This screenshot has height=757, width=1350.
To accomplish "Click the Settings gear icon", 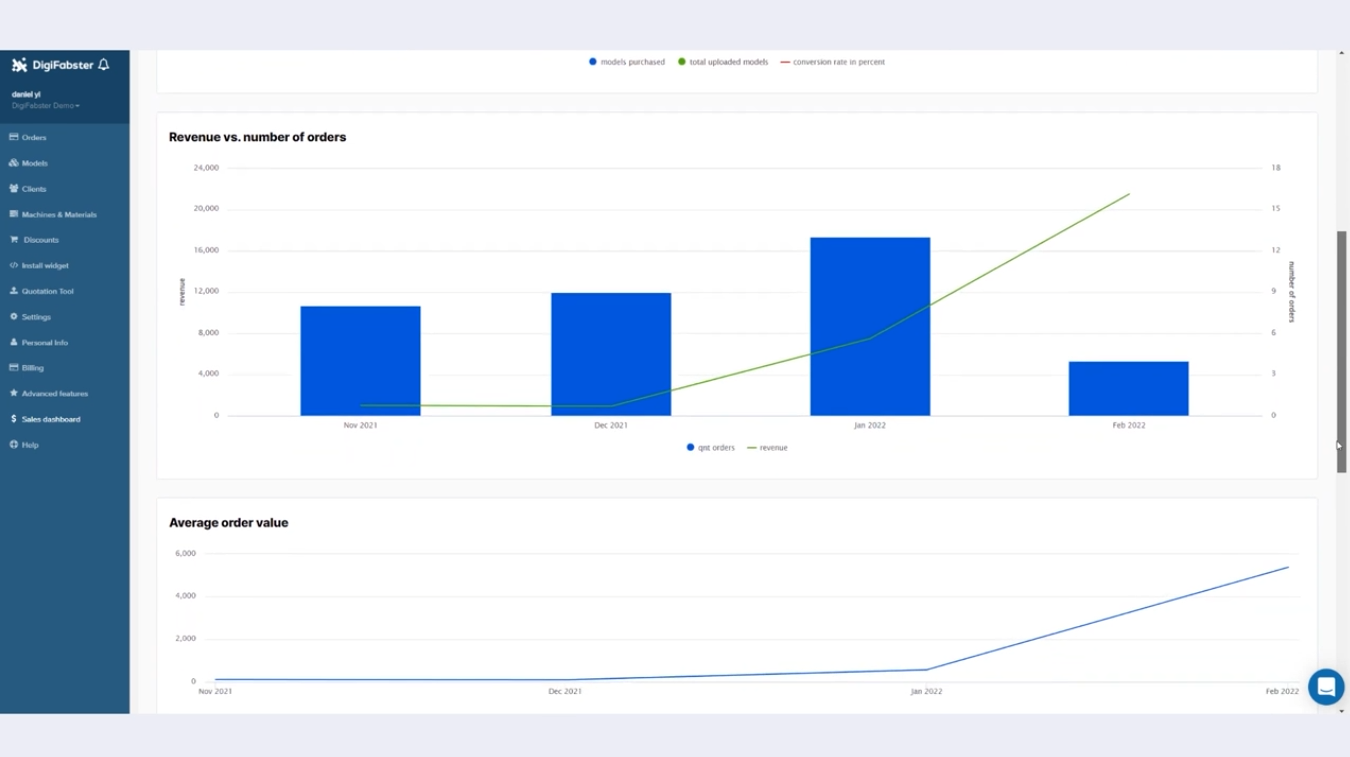I will point(14,317).
